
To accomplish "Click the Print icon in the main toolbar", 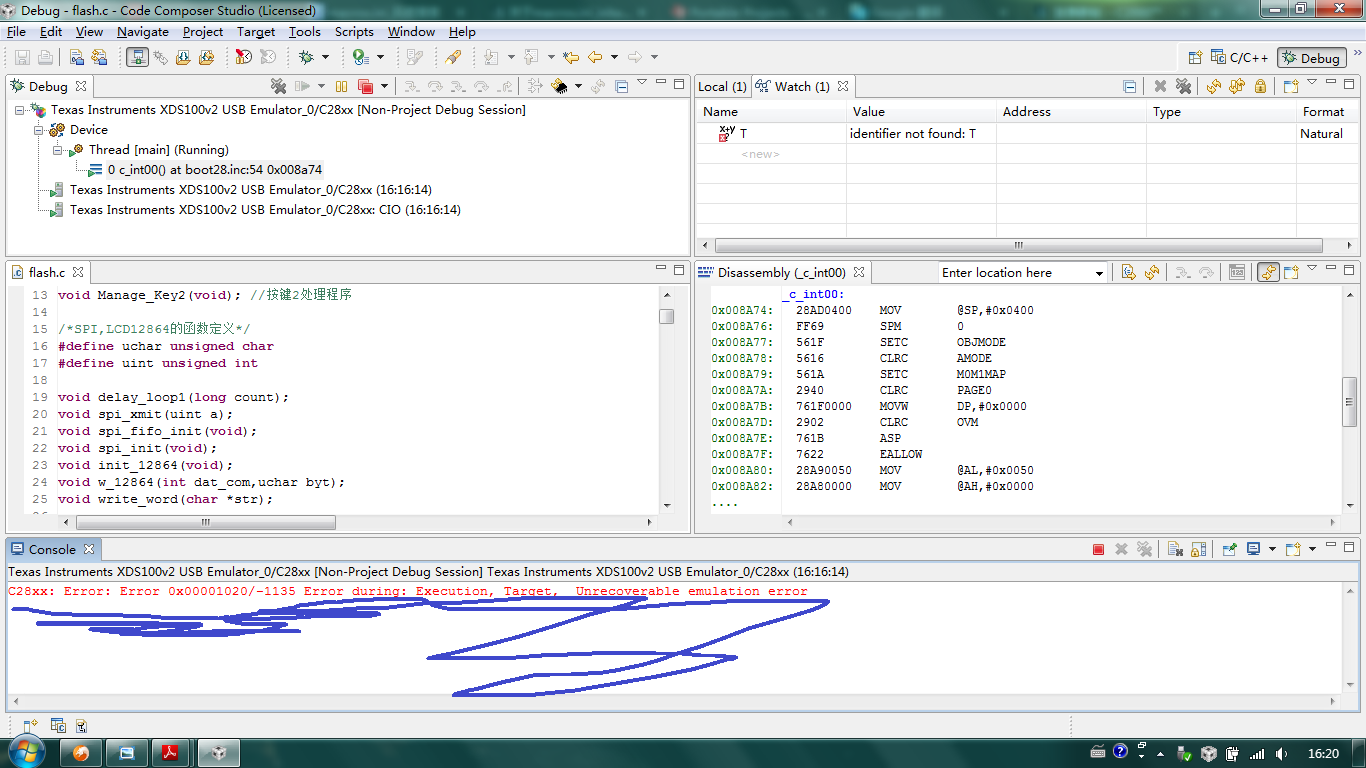I will pyautogui.click(x=45, y=57).
